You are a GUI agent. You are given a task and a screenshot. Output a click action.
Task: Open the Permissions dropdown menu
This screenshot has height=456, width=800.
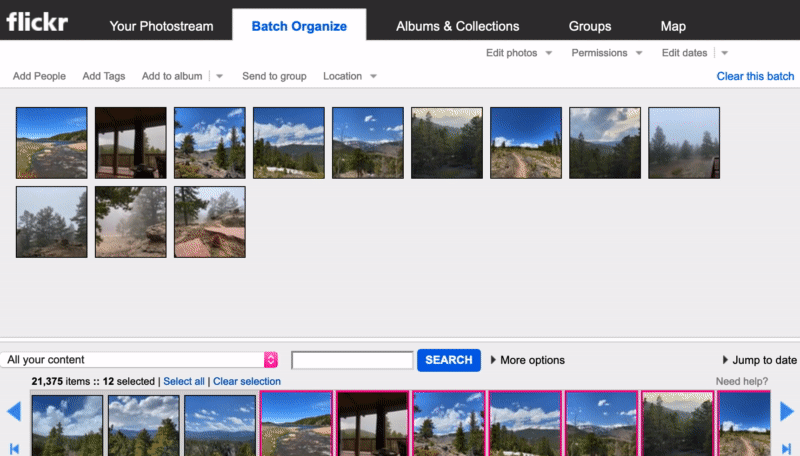coord(607,53)
